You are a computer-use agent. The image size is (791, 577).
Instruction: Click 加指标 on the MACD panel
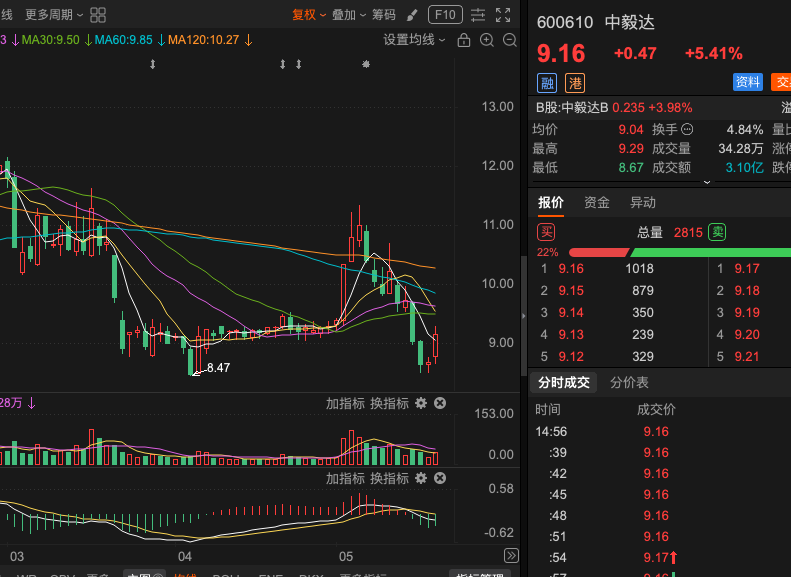[345, 478]
